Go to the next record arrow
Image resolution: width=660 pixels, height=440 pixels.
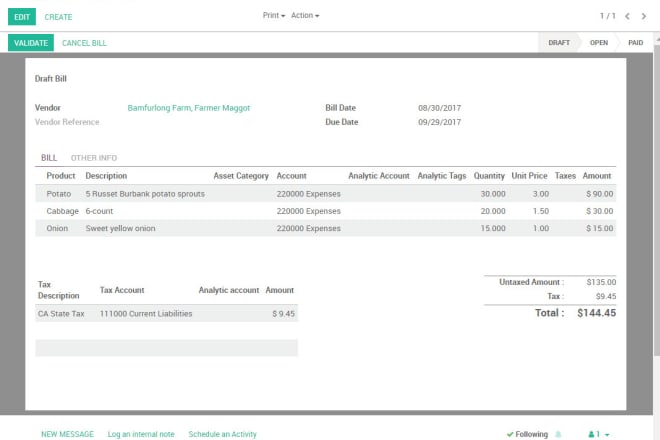coord(644,16)
